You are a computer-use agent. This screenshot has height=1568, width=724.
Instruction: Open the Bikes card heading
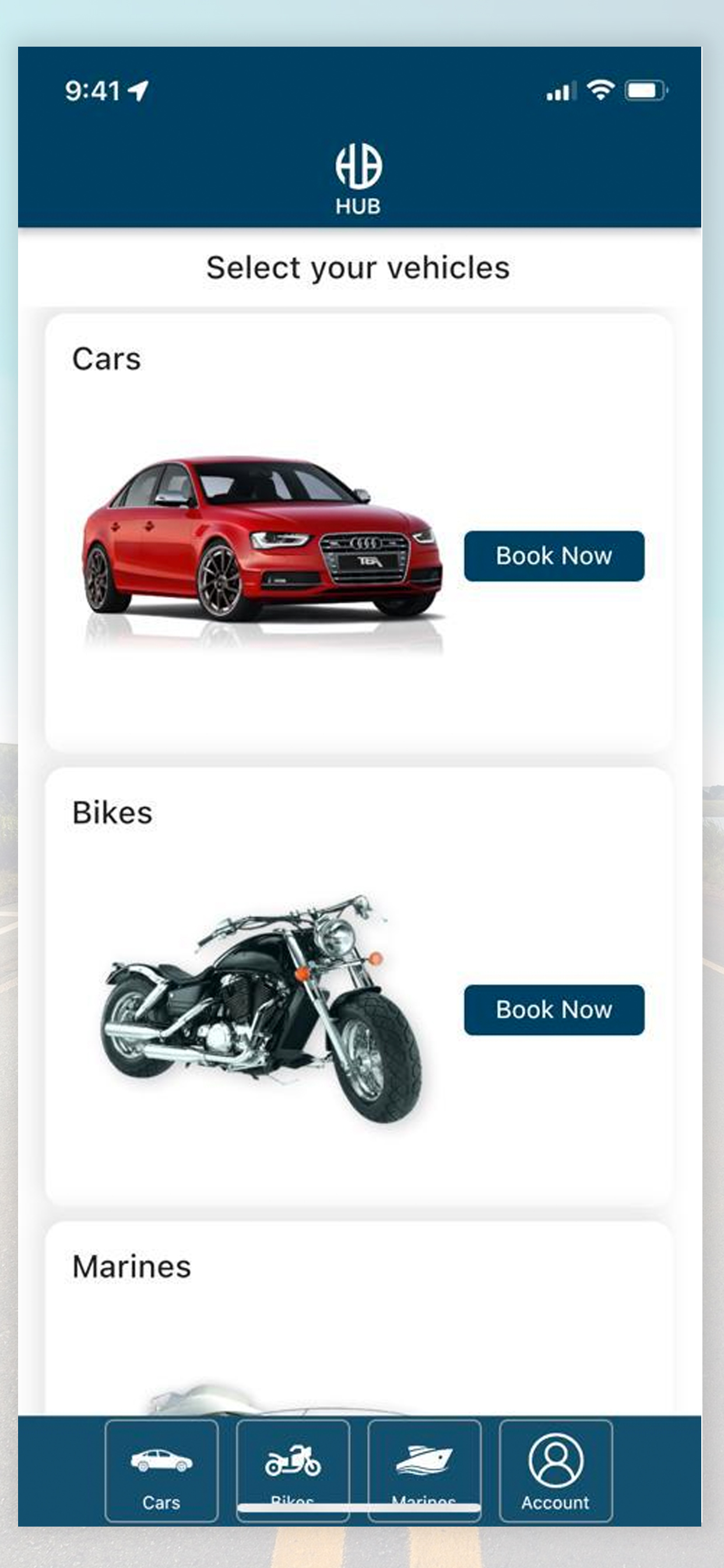pos(112,813)
